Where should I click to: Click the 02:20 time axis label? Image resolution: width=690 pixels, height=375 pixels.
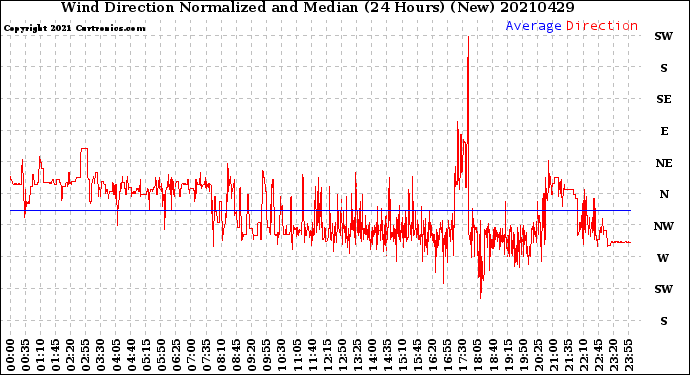tap(71, 355)
